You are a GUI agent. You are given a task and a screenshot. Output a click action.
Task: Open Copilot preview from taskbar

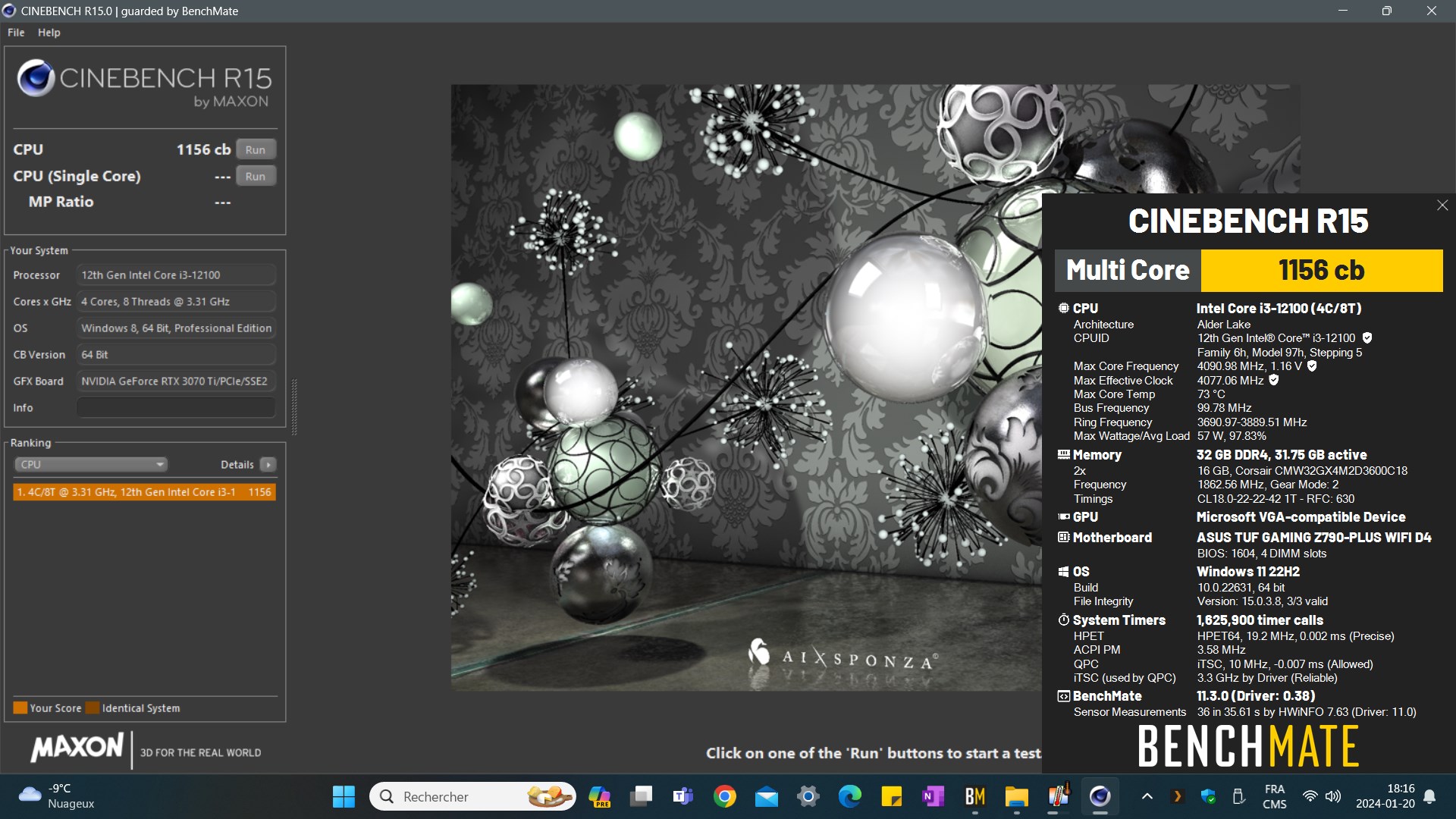(600, 797)
